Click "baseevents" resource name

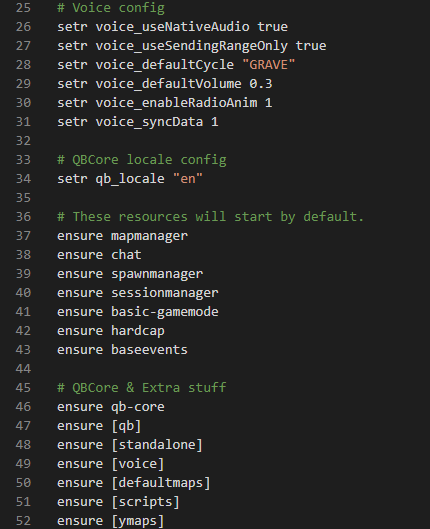click(149, 350)
